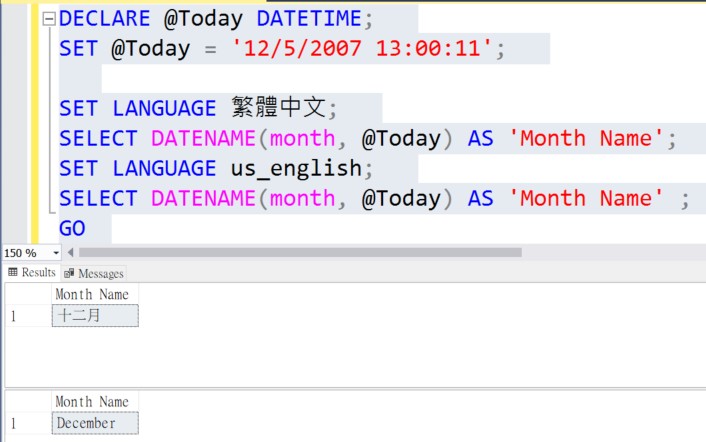This screenshot has width=706, height=442.
Task: Select the 十二月 result cell
Action: coord(95,315)
